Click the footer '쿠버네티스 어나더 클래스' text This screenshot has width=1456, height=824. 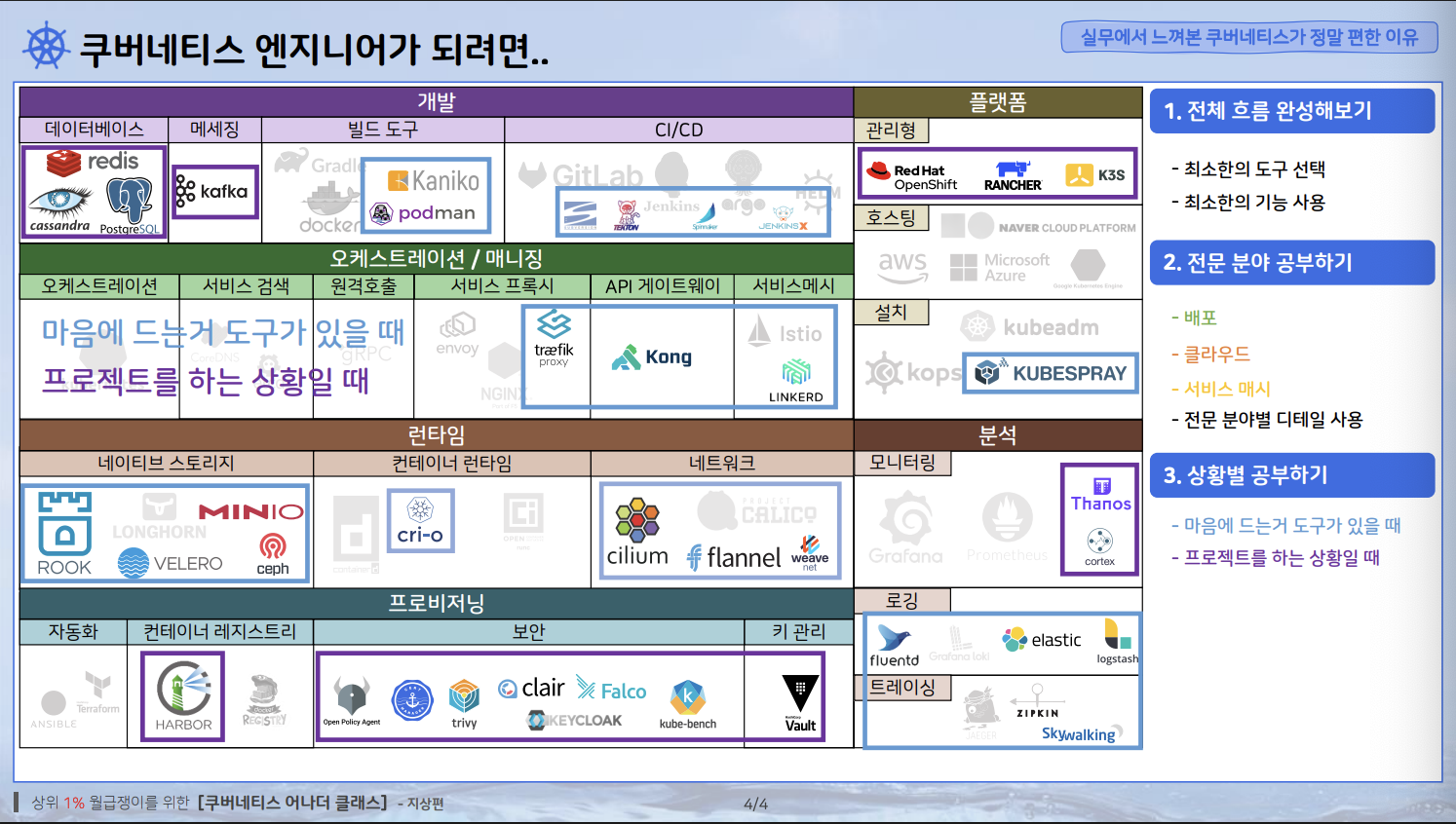point(292,803)
